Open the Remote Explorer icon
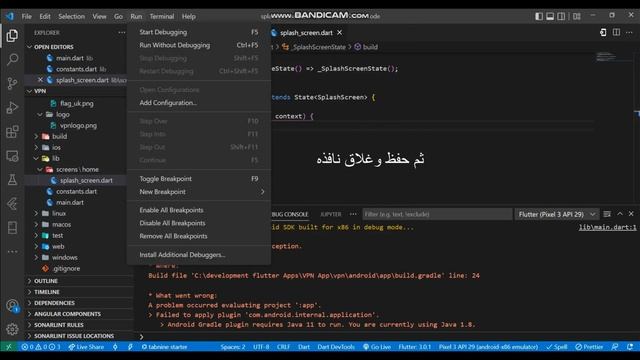The height and width of the screenshot is (360, 640). (x=12, y=156)
